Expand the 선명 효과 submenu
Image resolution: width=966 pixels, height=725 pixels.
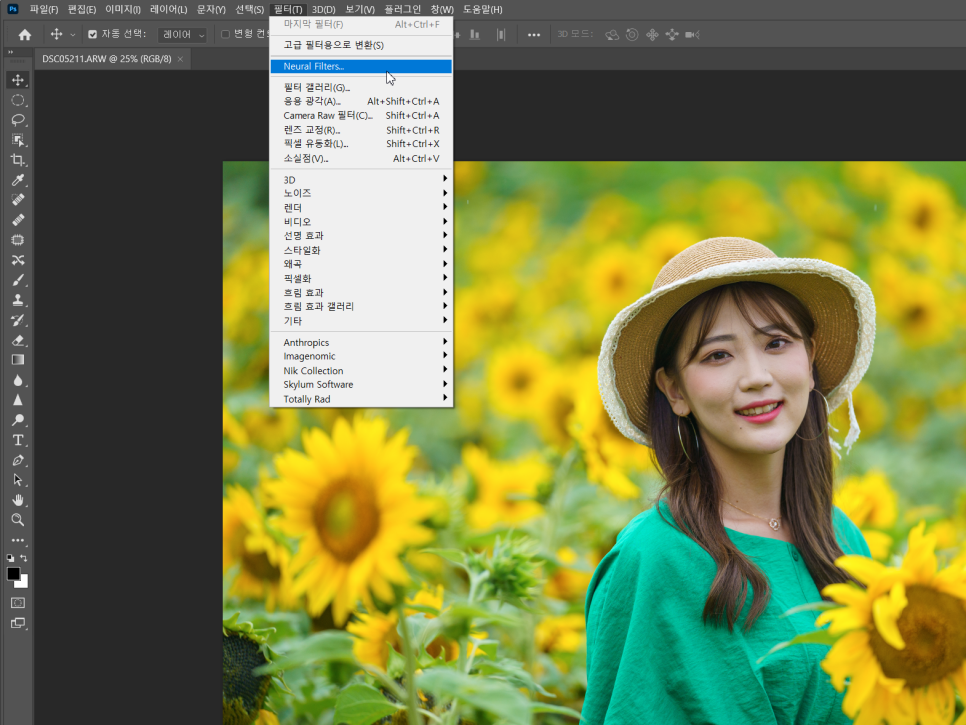click(x=361, y=235)
